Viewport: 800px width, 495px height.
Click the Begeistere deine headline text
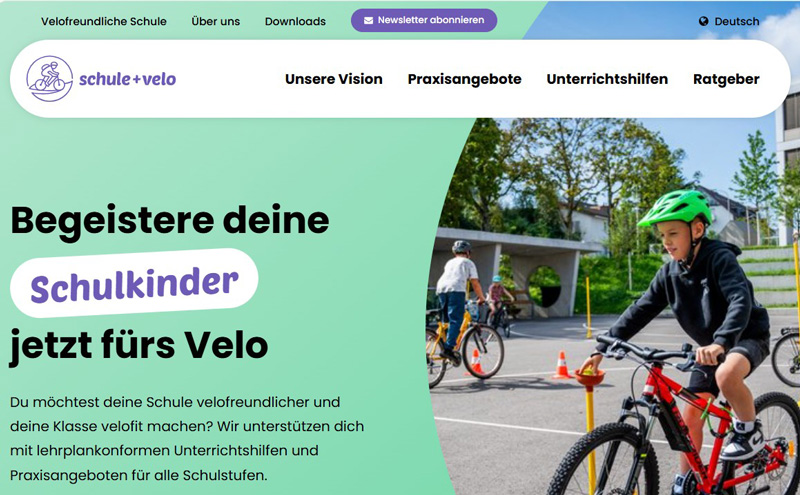(170, 220)
